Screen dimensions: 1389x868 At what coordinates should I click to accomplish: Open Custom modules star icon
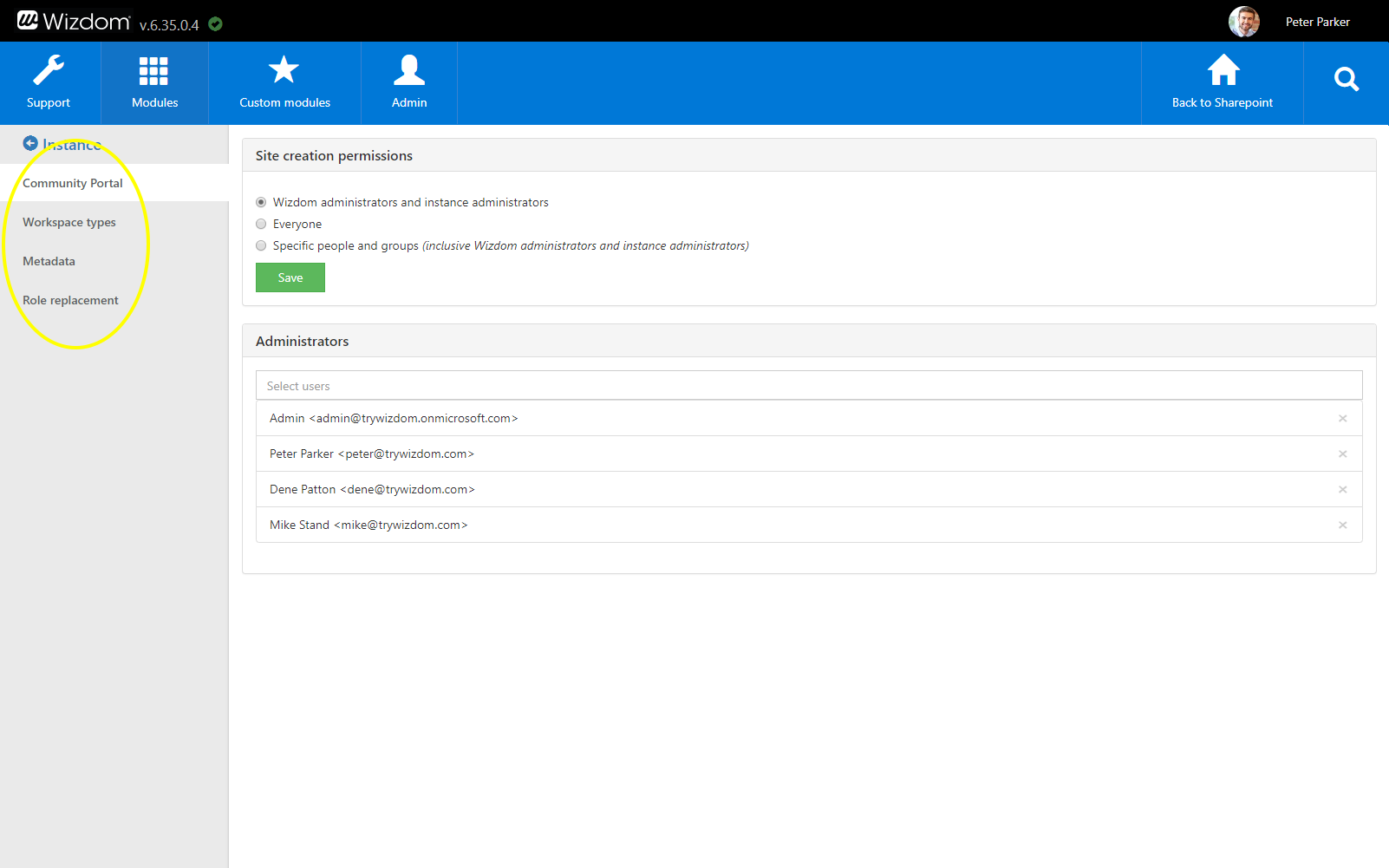(x=284, y=70)
